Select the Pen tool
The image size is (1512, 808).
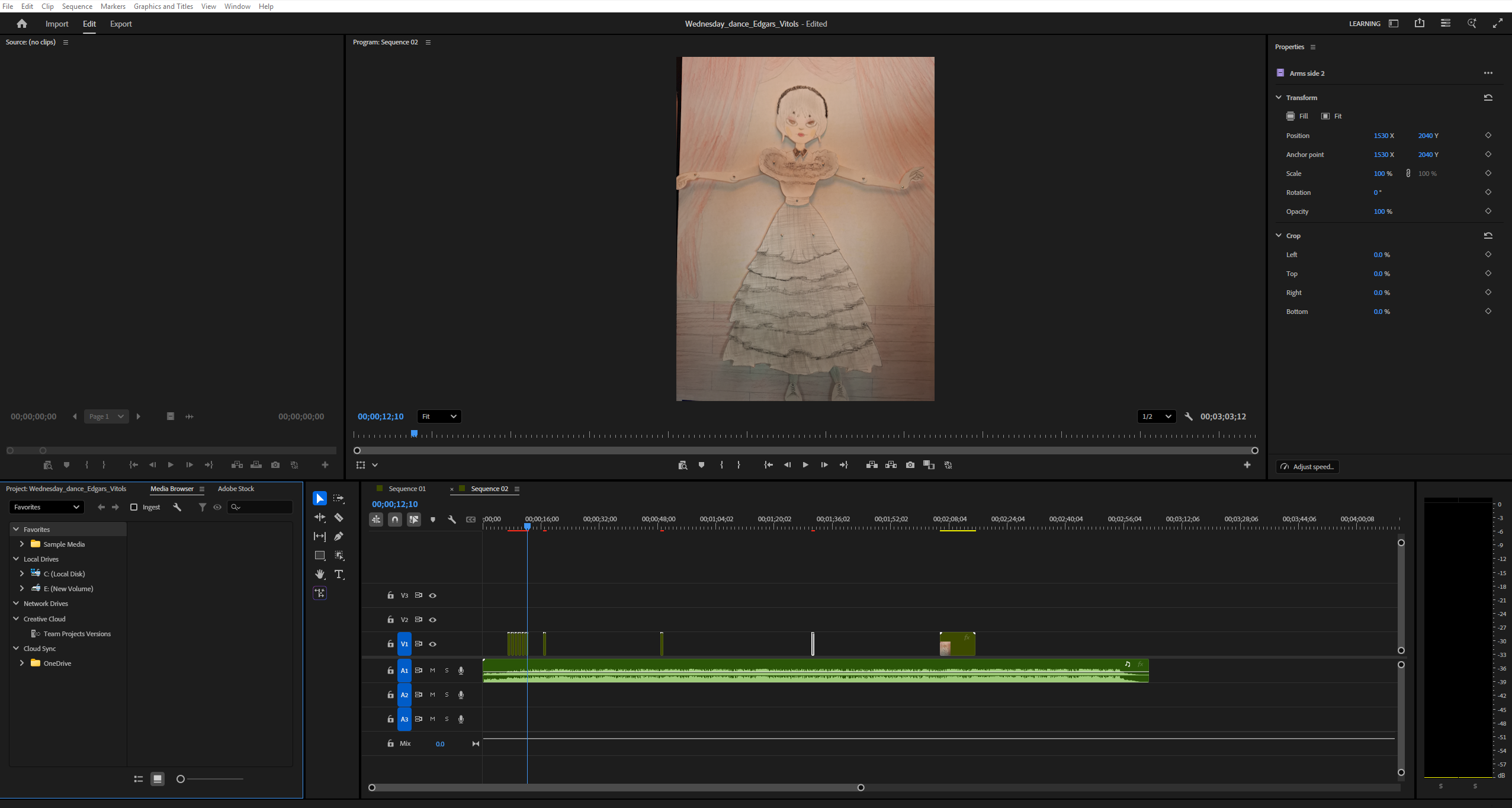339,537
